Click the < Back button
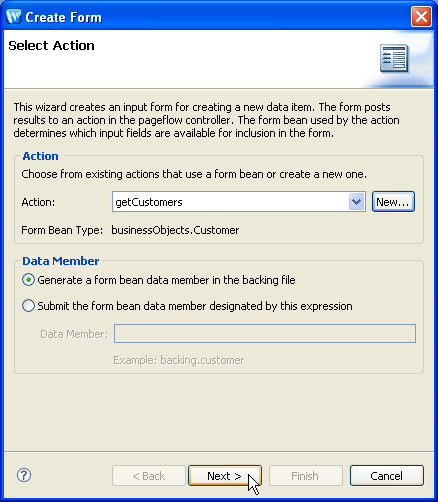 coord(149,476)
